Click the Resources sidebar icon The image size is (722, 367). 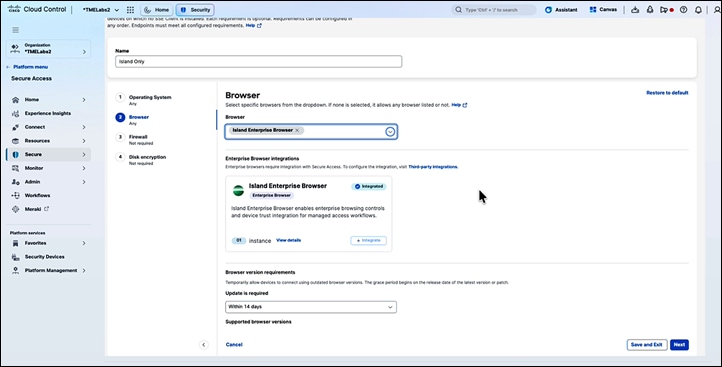16,141
